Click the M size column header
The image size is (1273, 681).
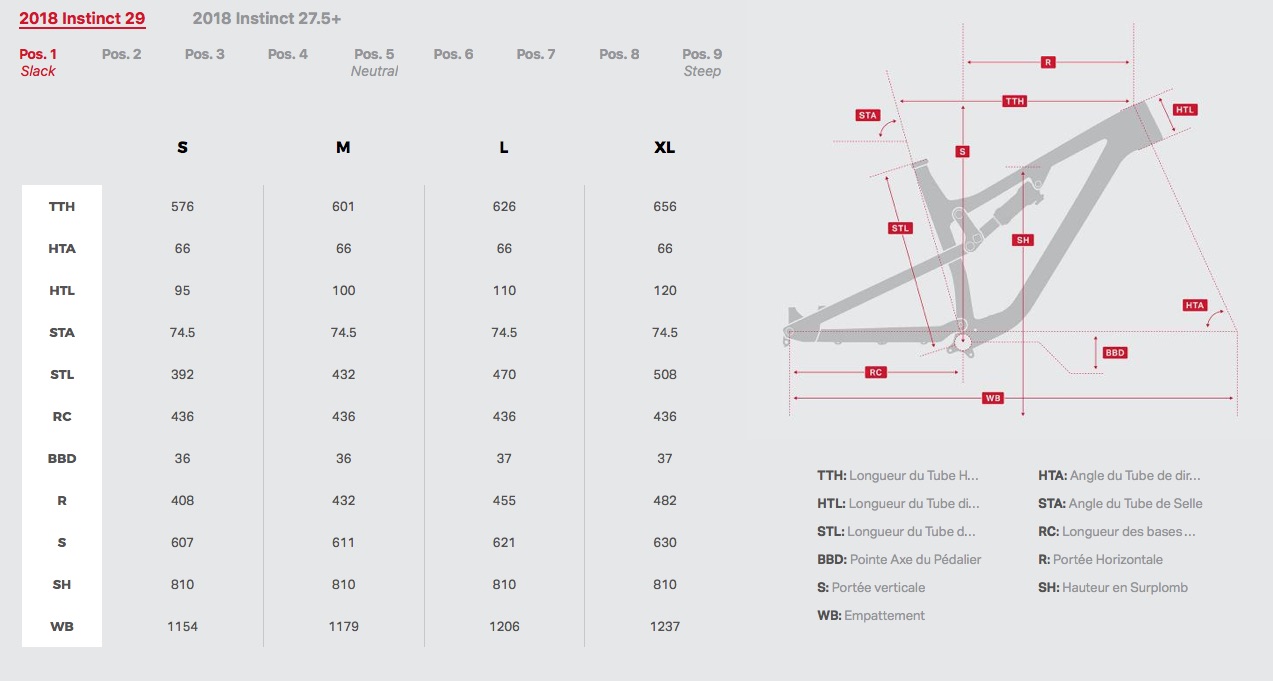(343, 147)
